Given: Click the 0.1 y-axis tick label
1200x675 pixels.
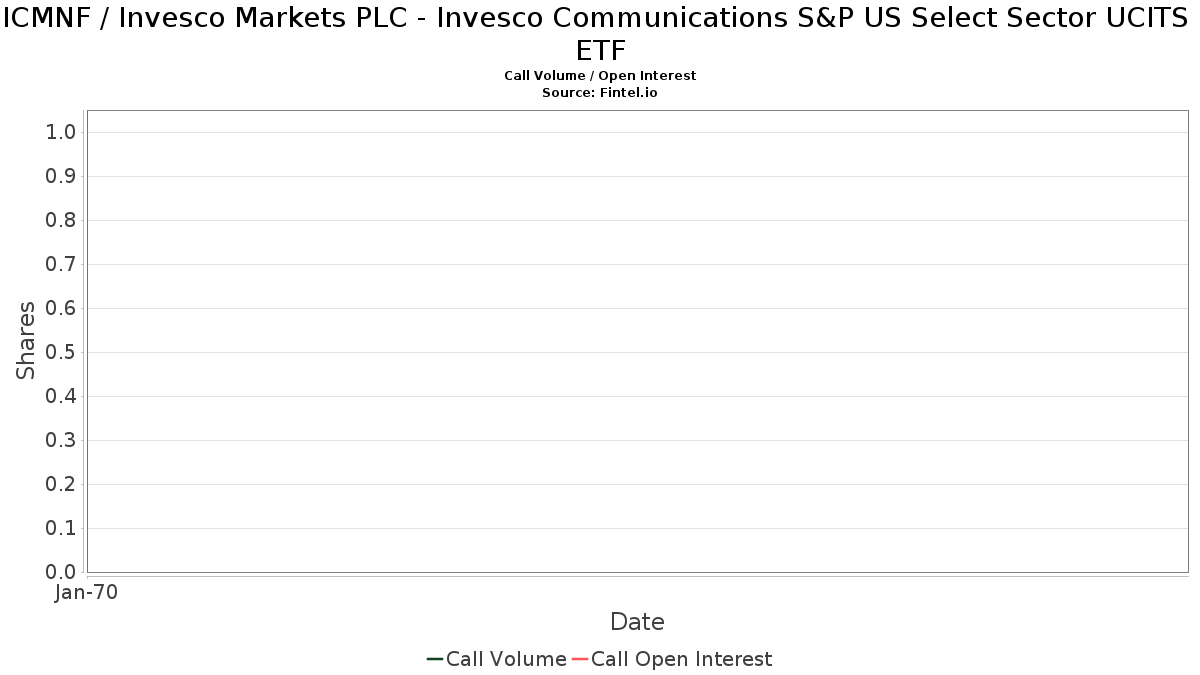Looking at the screenshot, I should point(61,529).
